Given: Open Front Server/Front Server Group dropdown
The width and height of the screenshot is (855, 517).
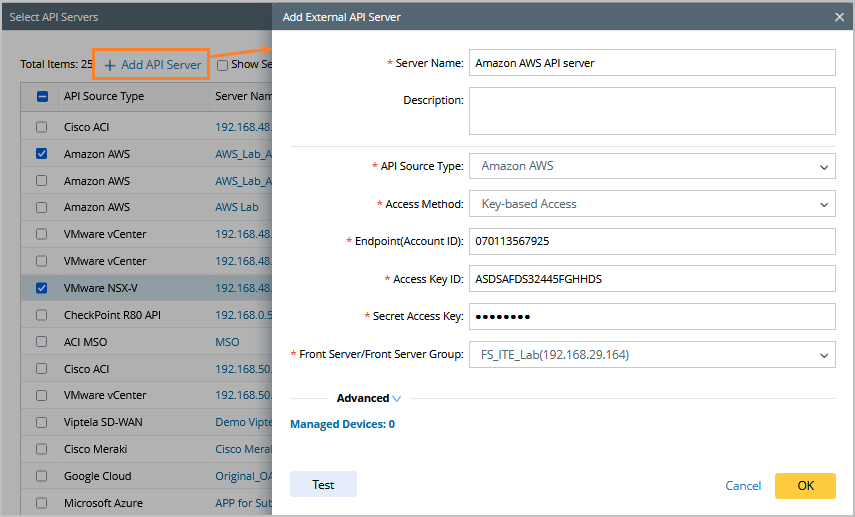Looking at the screenshot, I should point(651,354).
